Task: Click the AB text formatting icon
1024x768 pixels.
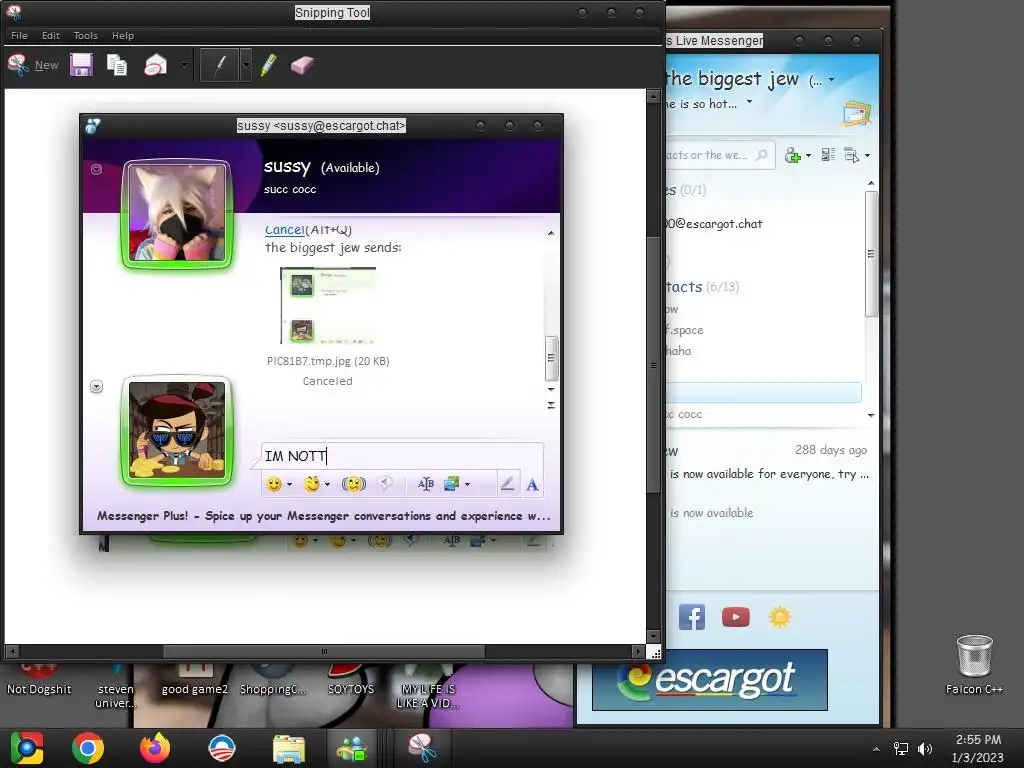Action: (426, 484)
